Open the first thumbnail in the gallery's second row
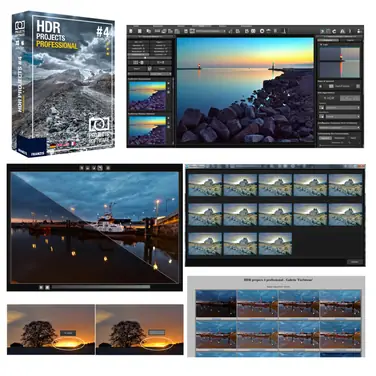This screenshot has width=376, height=376. pyautogui.click(x=216, y=334)
